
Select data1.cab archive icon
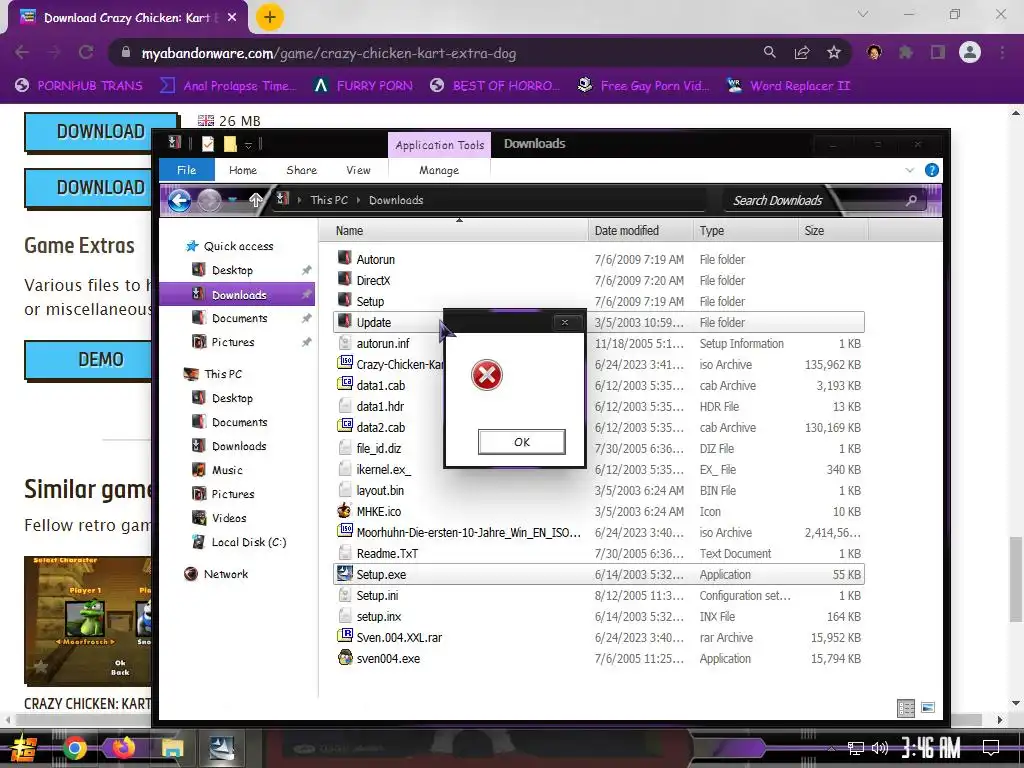pyautogui.click(x=345, y=385)
